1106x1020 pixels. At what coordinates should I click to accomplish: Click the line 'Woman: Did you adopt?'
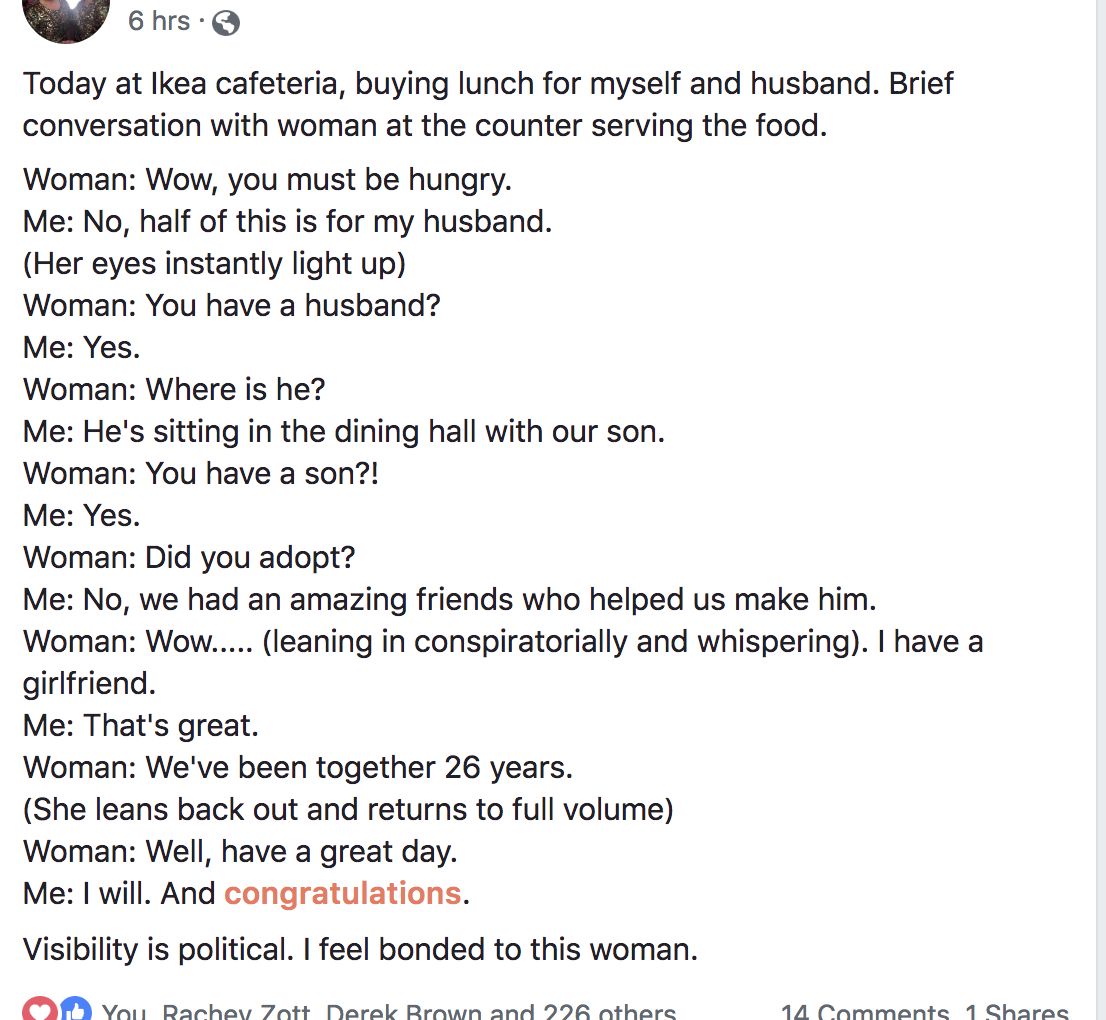pos(189,557)
